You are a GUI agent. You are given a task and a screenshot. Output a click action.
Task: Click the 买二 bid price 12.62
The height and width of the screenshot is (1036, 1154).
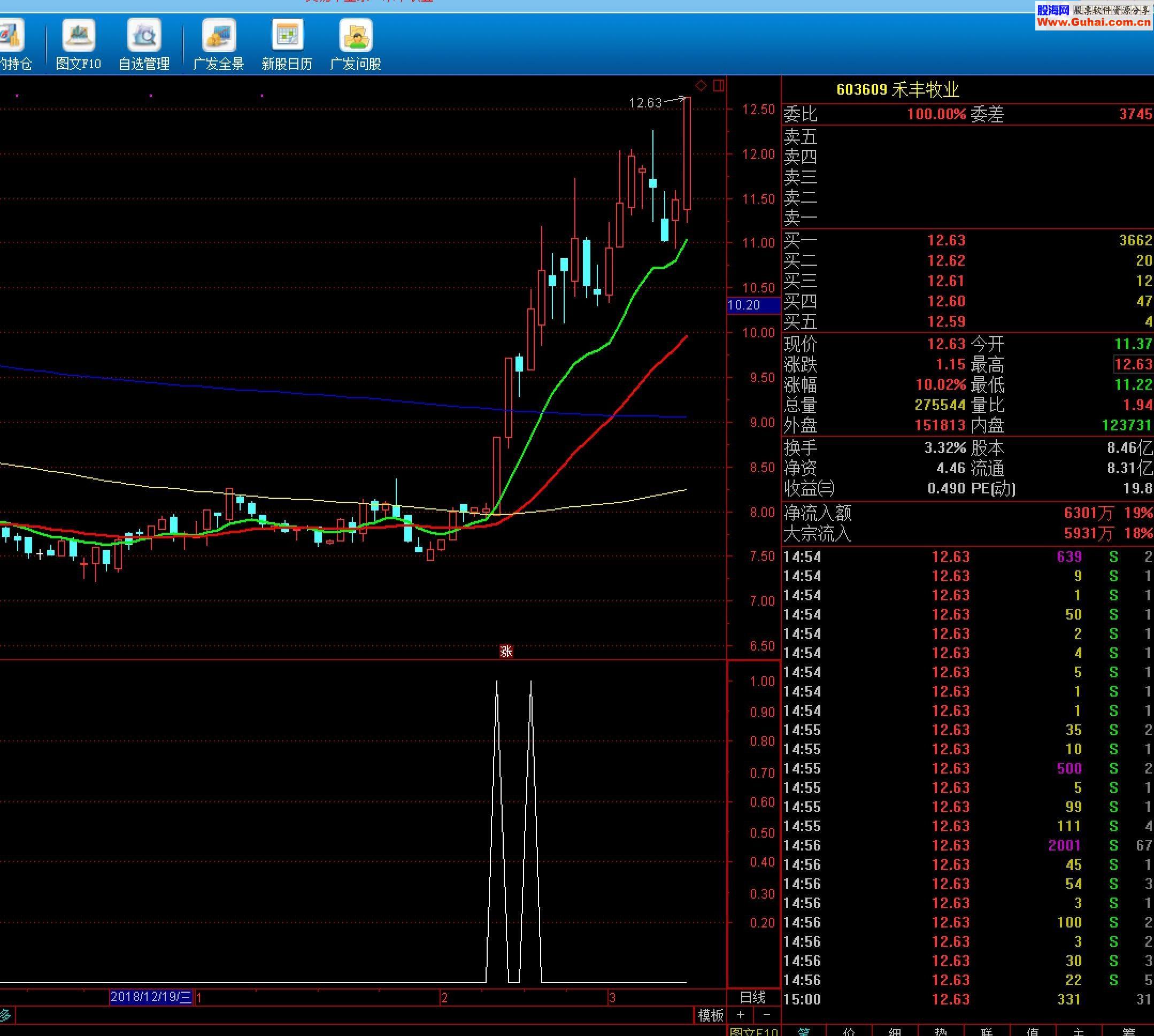pyautogui.click(x=946, y=261)
